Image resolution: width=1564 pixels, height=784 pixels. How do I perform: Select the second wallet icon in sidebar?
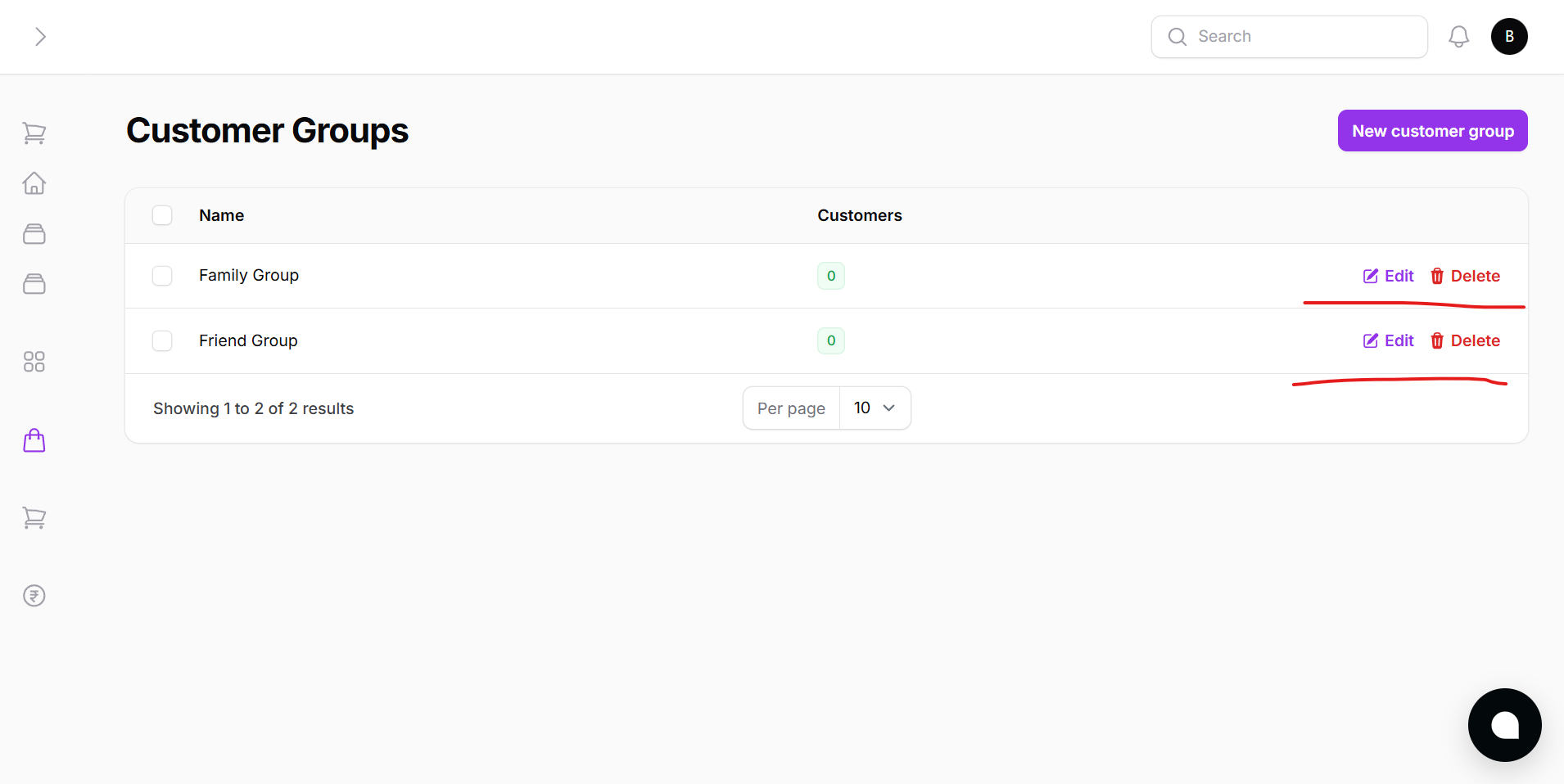click(x=34, y=284)
